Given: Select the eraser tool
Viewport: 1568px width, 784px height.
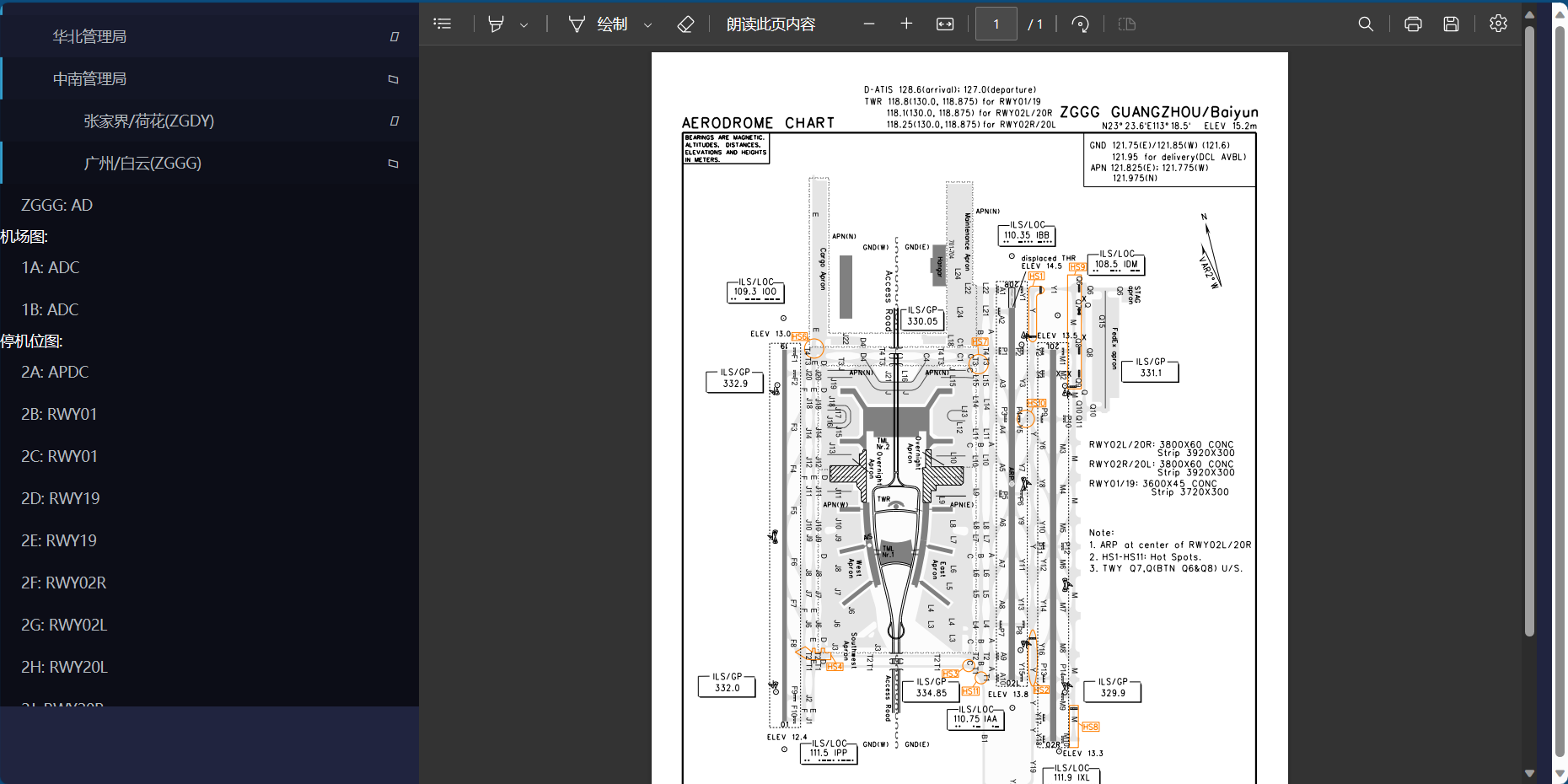Looking at the screenshot, I should point(685,24).
